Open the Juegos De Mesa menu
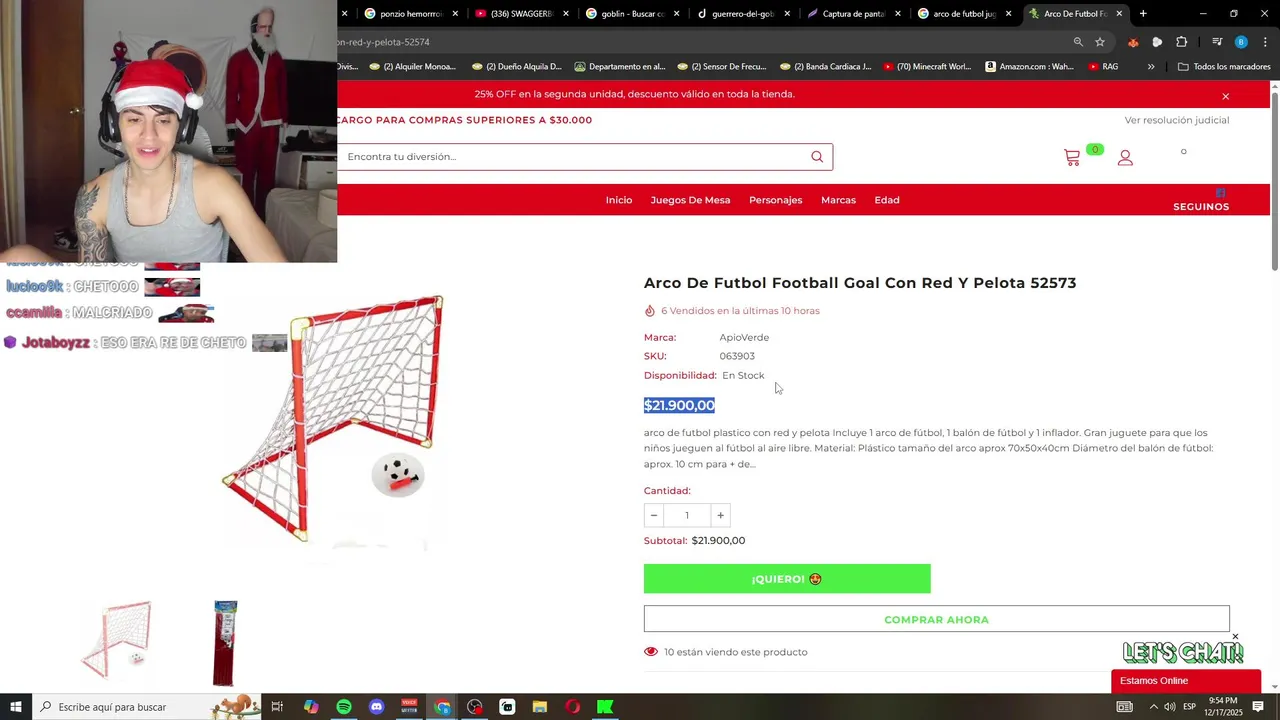The image size is (1280, 720). 690,200
